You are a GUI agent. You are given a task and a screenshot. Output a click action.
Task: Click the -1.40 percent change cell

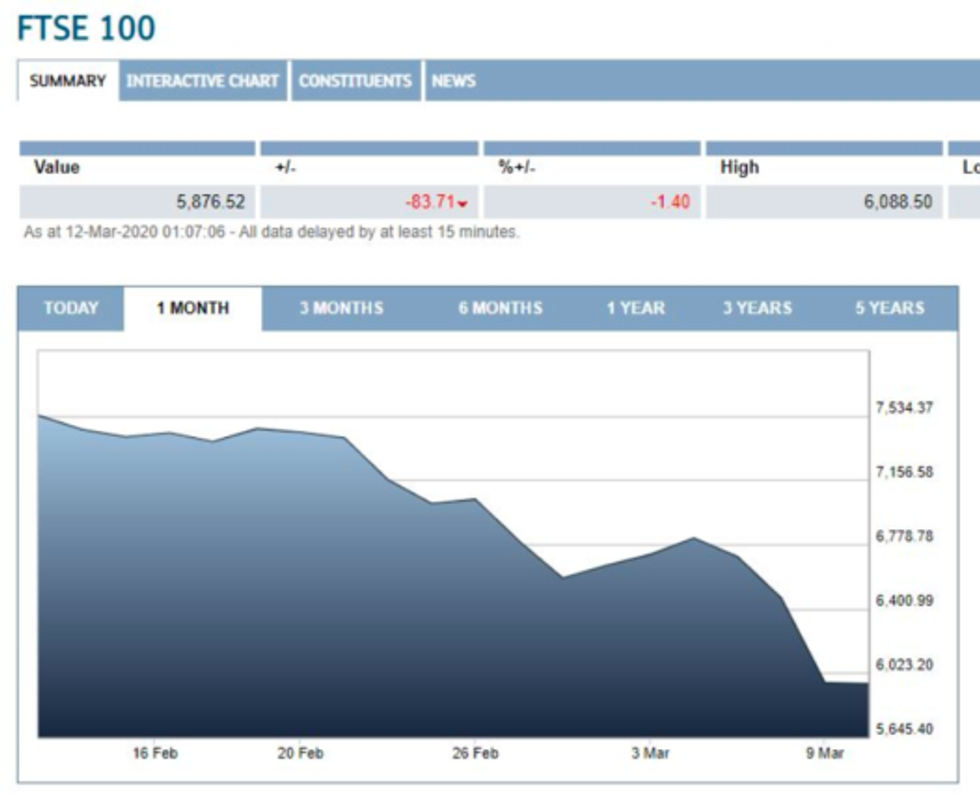pos(669,202)
